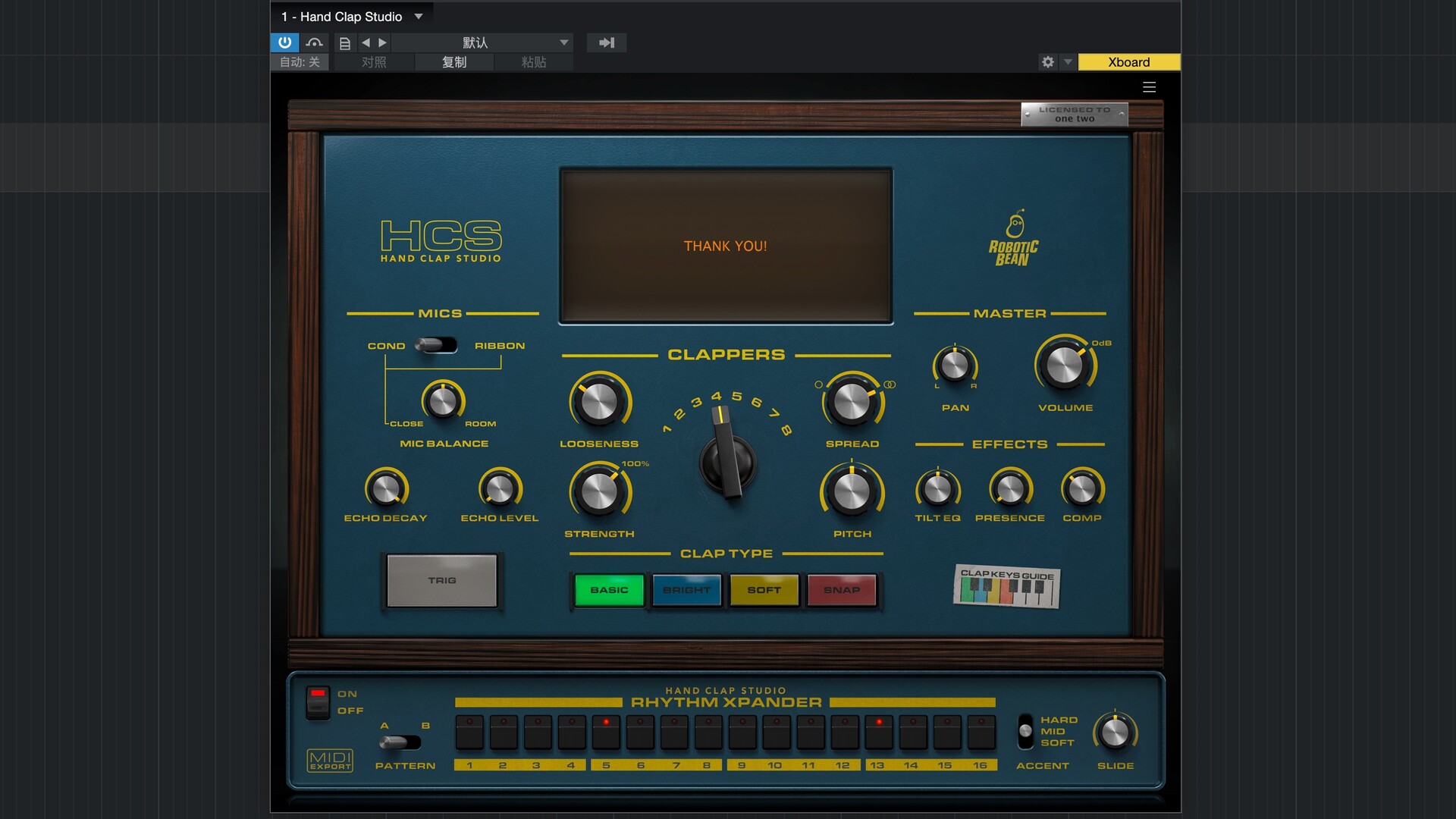Click the Licensed To plate
Screen dimensions: 1456x819
pos(1075,115)
